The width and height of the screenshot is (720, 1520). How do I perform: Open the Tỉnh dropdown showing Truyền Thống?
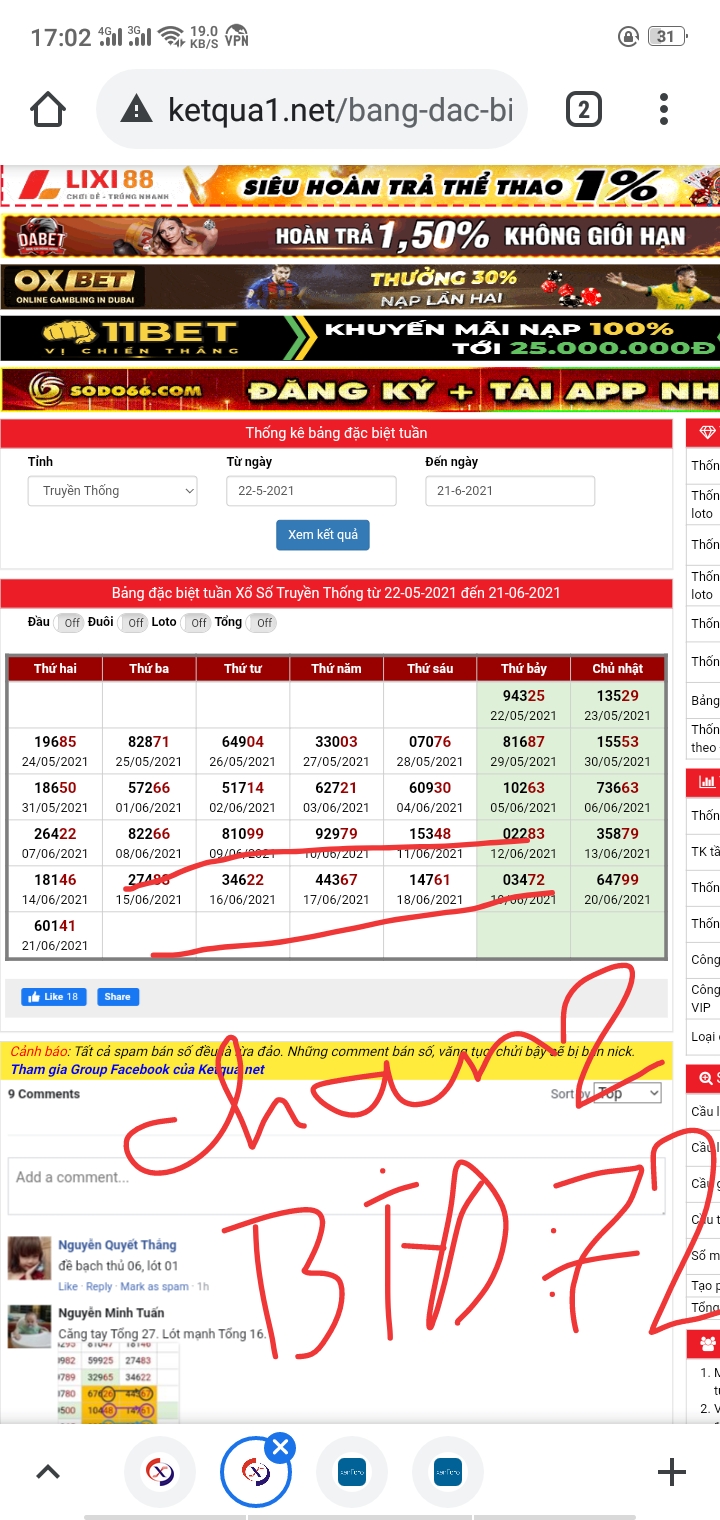[113, 491]
